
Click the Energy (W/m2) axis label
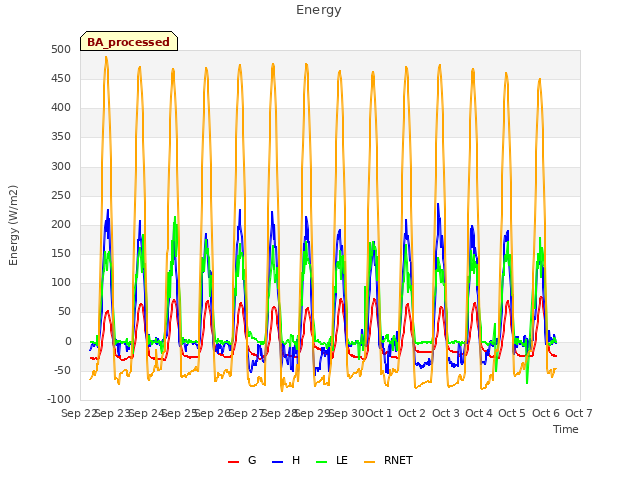[x=13, y=225]
